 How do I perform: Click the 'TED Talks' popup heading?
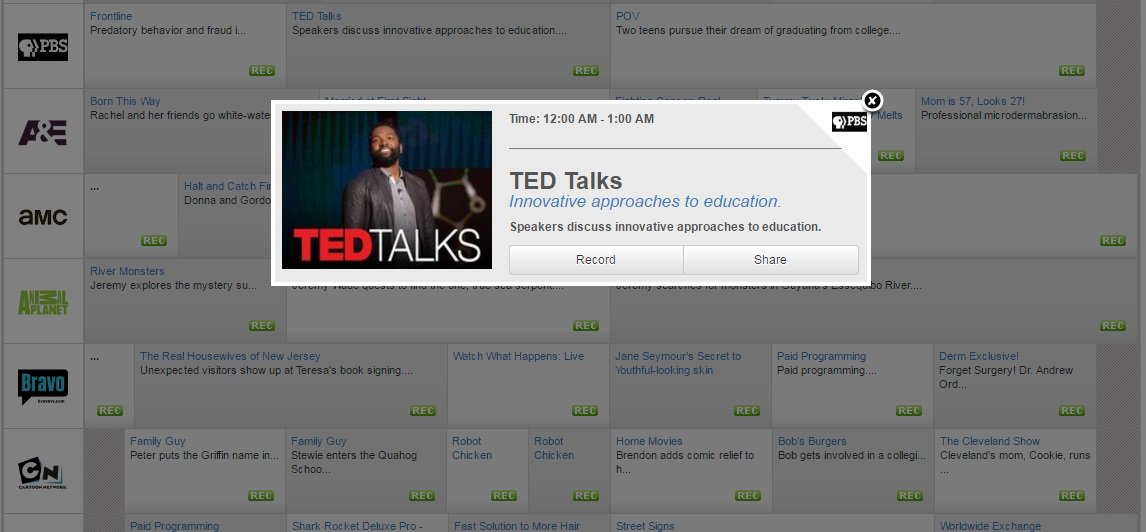click(x=566, y=180)
